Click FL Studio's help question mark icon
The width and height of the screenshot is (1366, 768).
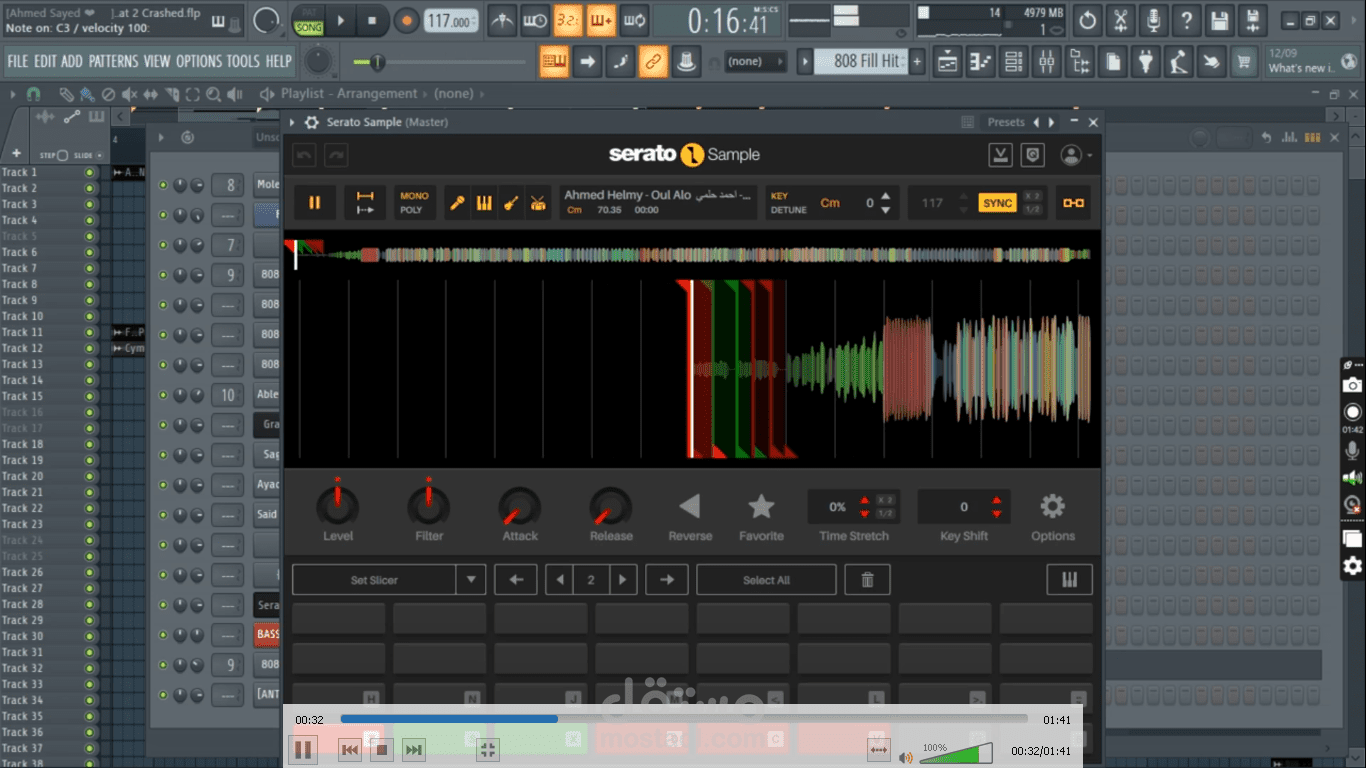[1186, 20]
